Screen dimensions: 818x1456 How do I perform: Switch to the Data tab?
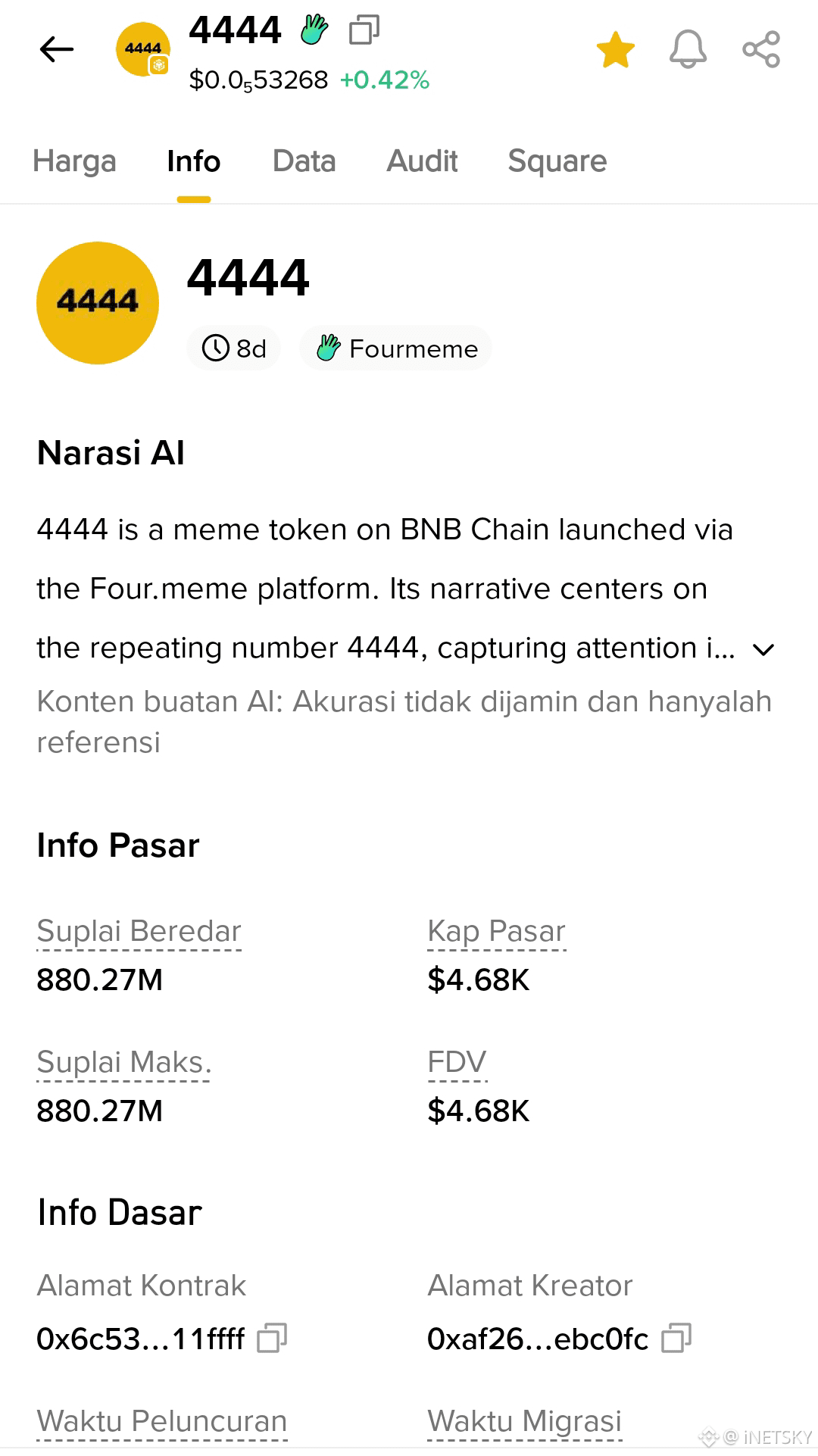pyautogui.click(x=304, y=161)
